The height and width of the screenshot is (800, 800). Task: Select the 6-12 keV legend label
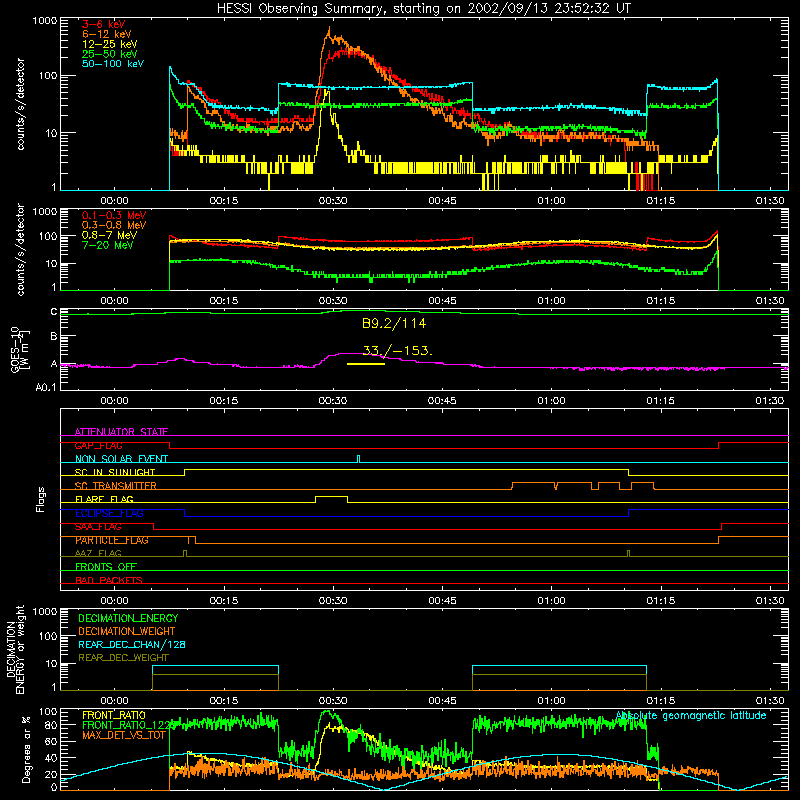point(107,34)
